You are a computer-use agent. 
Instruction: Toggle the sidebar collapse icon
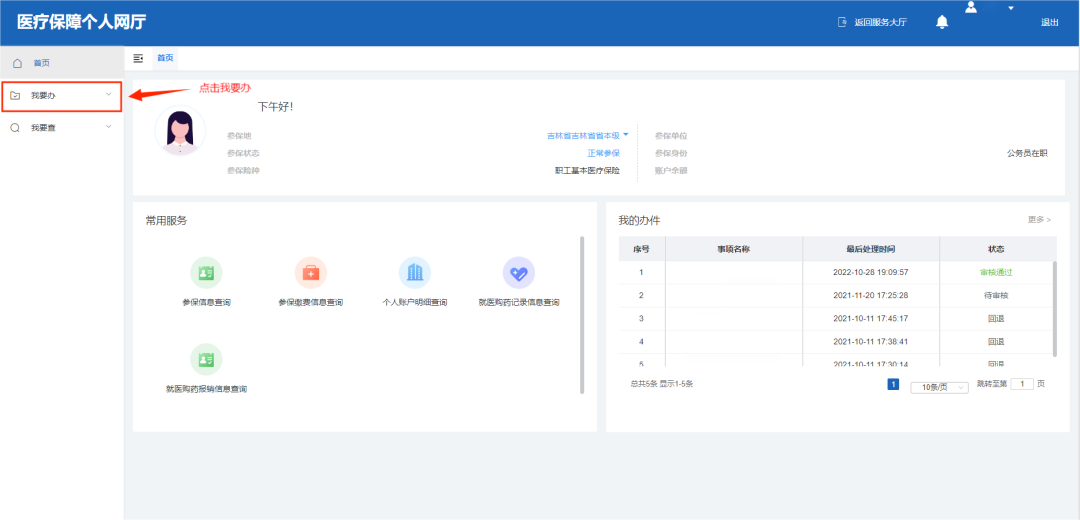138,59
